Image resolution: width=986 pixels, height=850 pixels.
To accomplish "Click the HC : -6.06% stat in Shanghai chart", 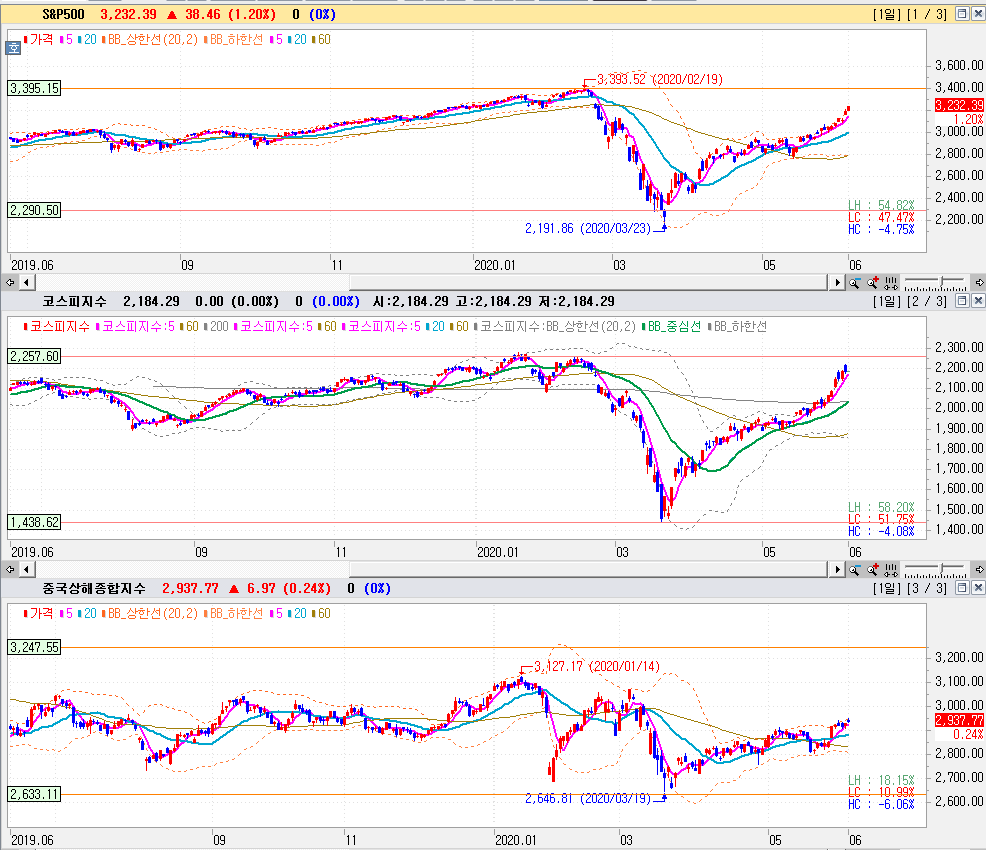I will pos(881,805).
